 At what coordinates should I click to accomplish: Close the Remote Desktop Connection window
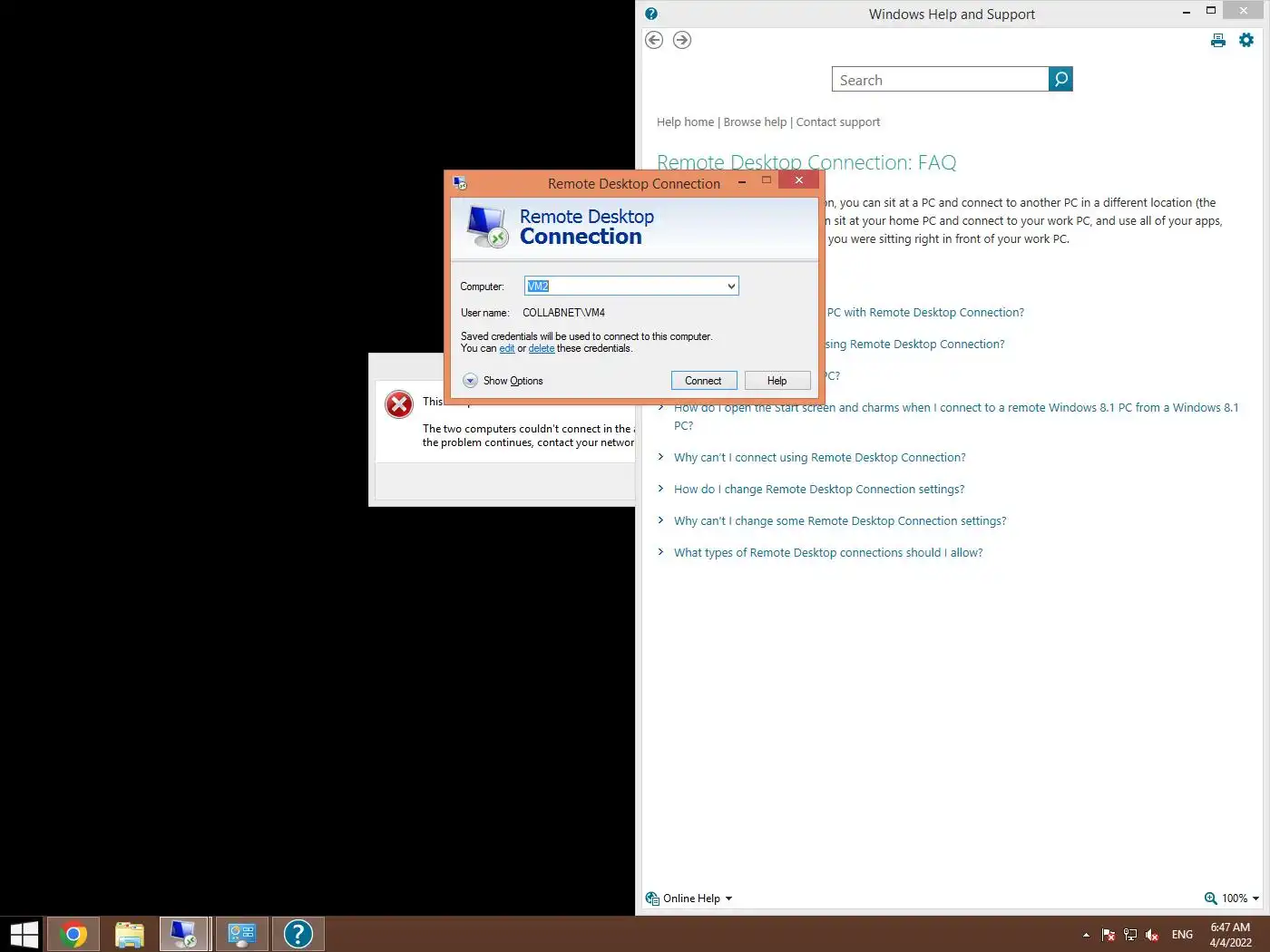(799, 180)
